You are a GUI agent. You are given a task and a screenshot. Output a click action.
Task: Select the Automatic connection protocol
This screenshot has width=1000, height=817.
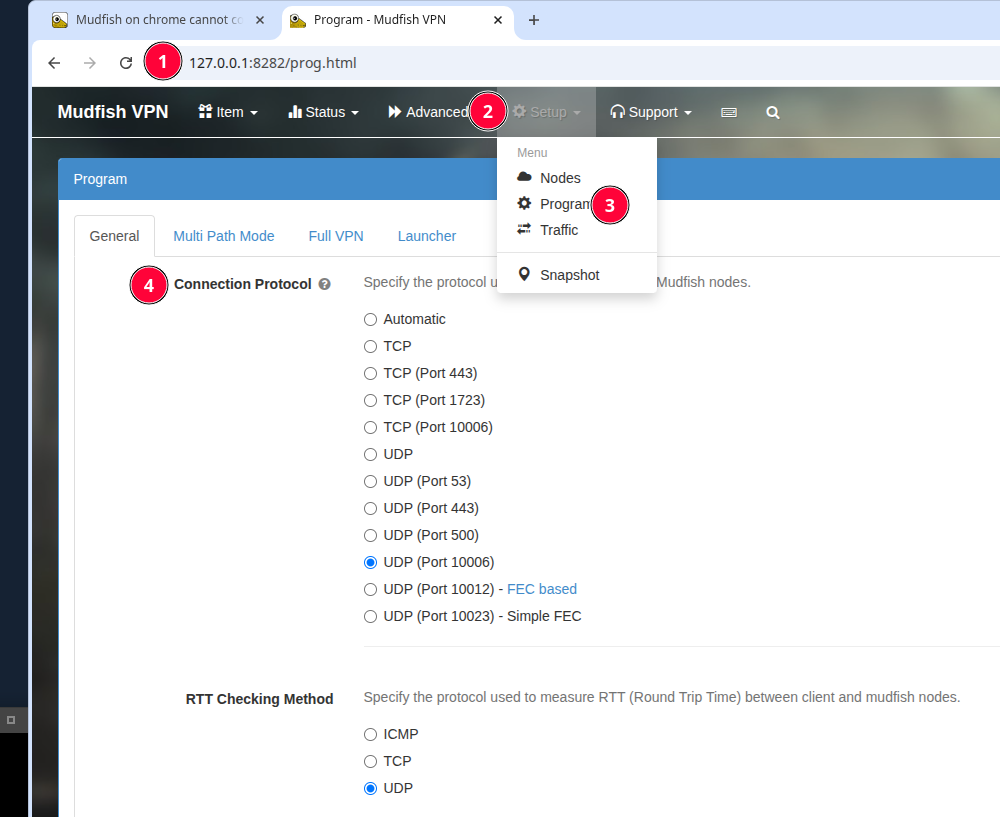click(370, 320)
